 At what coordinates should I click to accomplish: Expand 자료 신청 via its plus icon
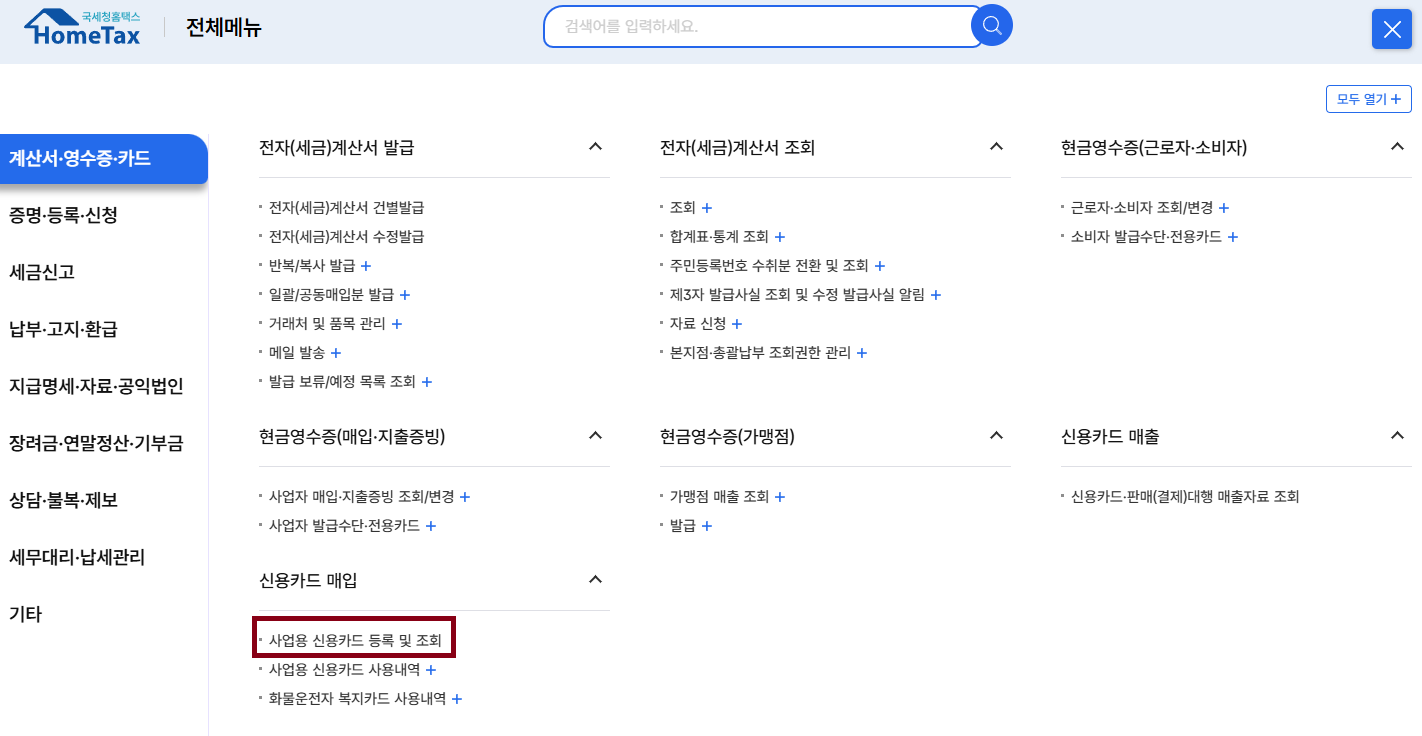[737, 323]
